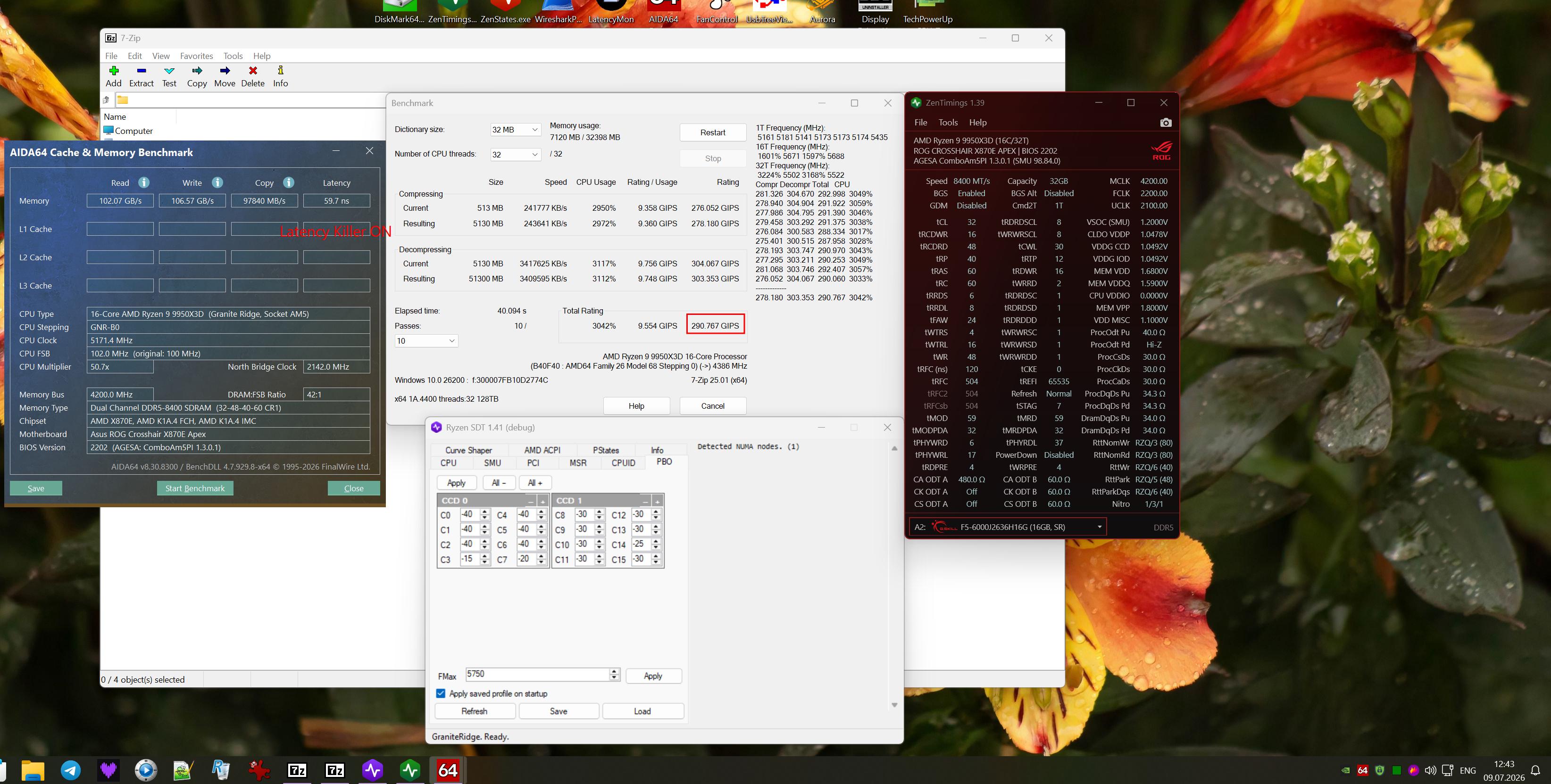Click Cancel in the Benchmark dialog
This screenshot has width=1551, height=784.
coord(713,406)
